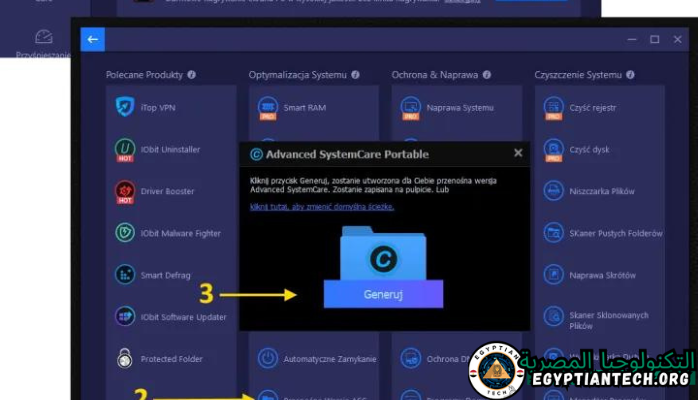Open iTop VPN shield icon
Image resolution: width=698 pixels, height=400 pixels.
pyautogui.click(x=125, y=107)
